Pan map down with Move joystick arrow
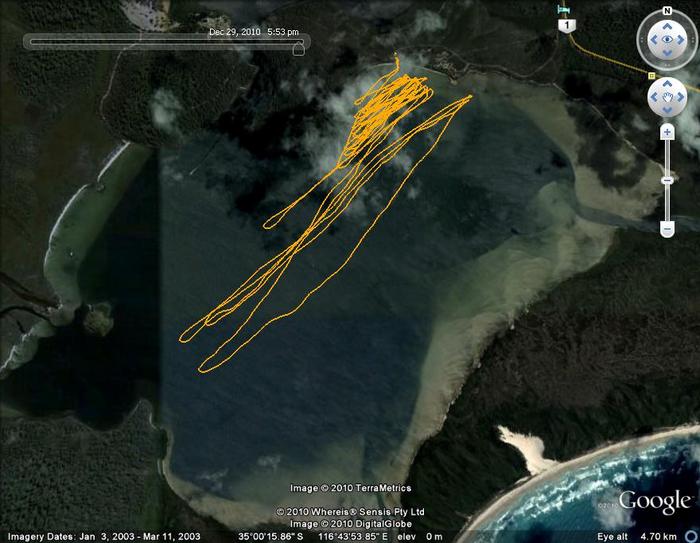 point(666,112)
